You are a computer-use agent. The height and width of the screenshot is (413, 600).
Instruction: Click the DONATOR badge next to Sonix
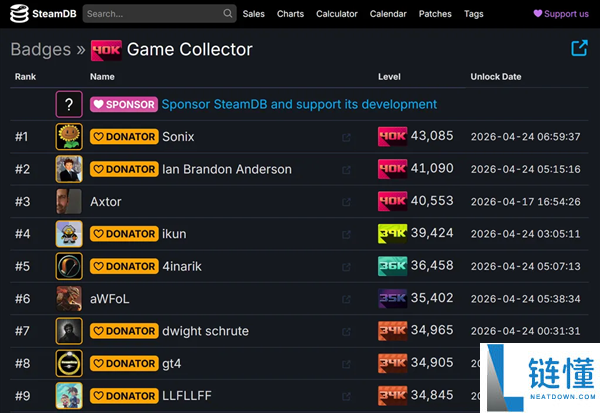tap(124, 137)
